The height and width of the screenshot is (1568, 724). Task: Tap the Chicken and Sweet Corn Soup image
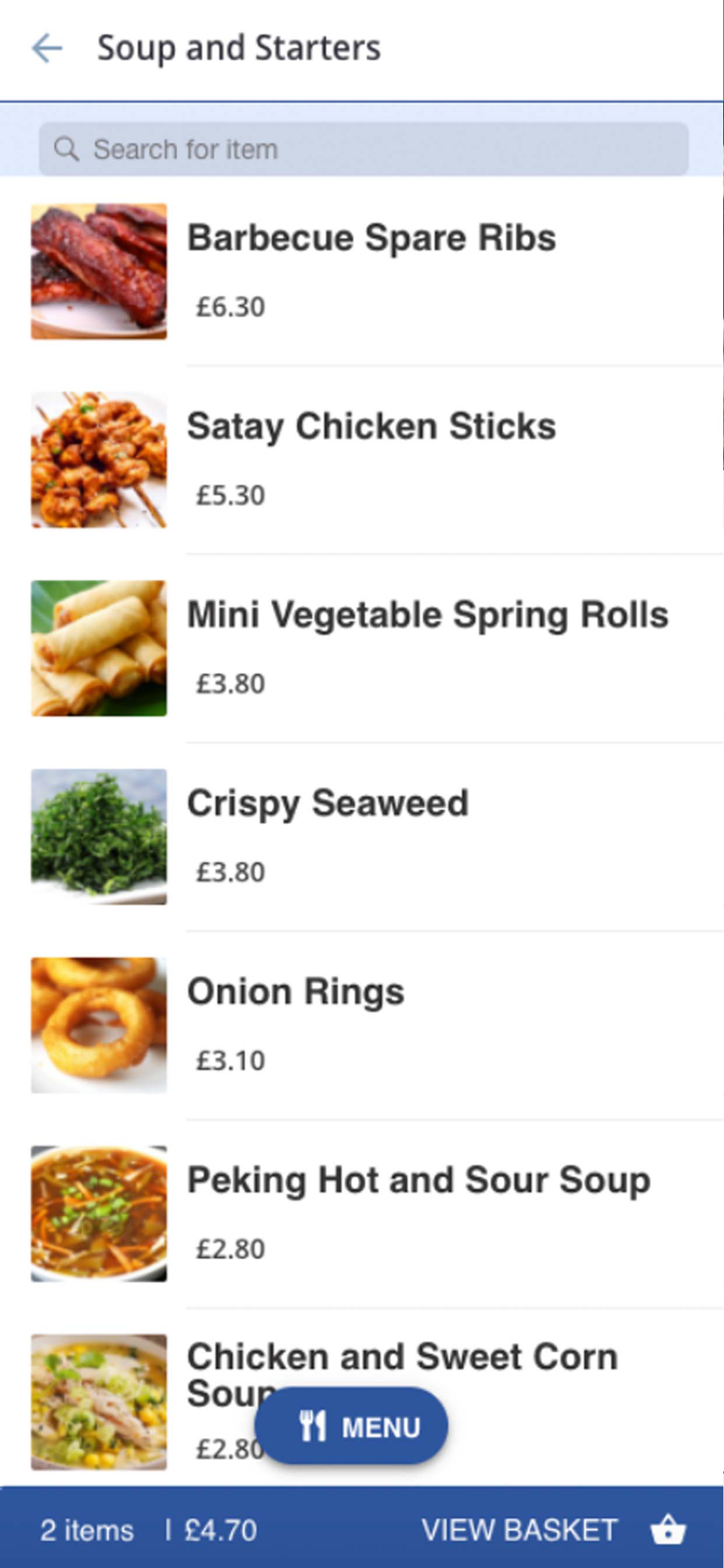pos(99,1402)
